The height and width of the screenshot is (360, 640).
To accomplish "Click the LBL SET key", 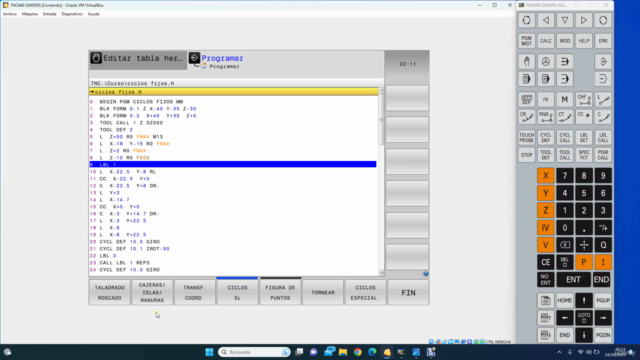I will (x=584, y=138).
